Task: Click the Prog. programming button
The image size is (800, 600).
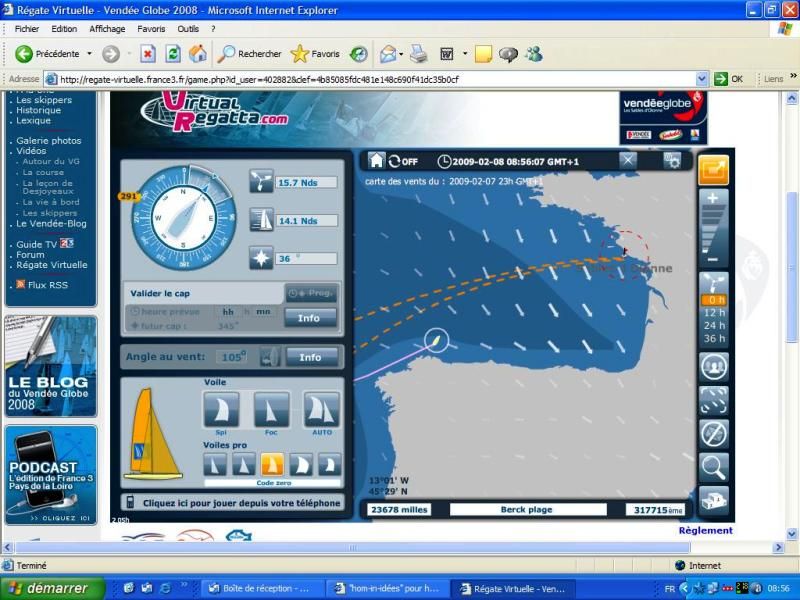Action: tap(311, 293)
